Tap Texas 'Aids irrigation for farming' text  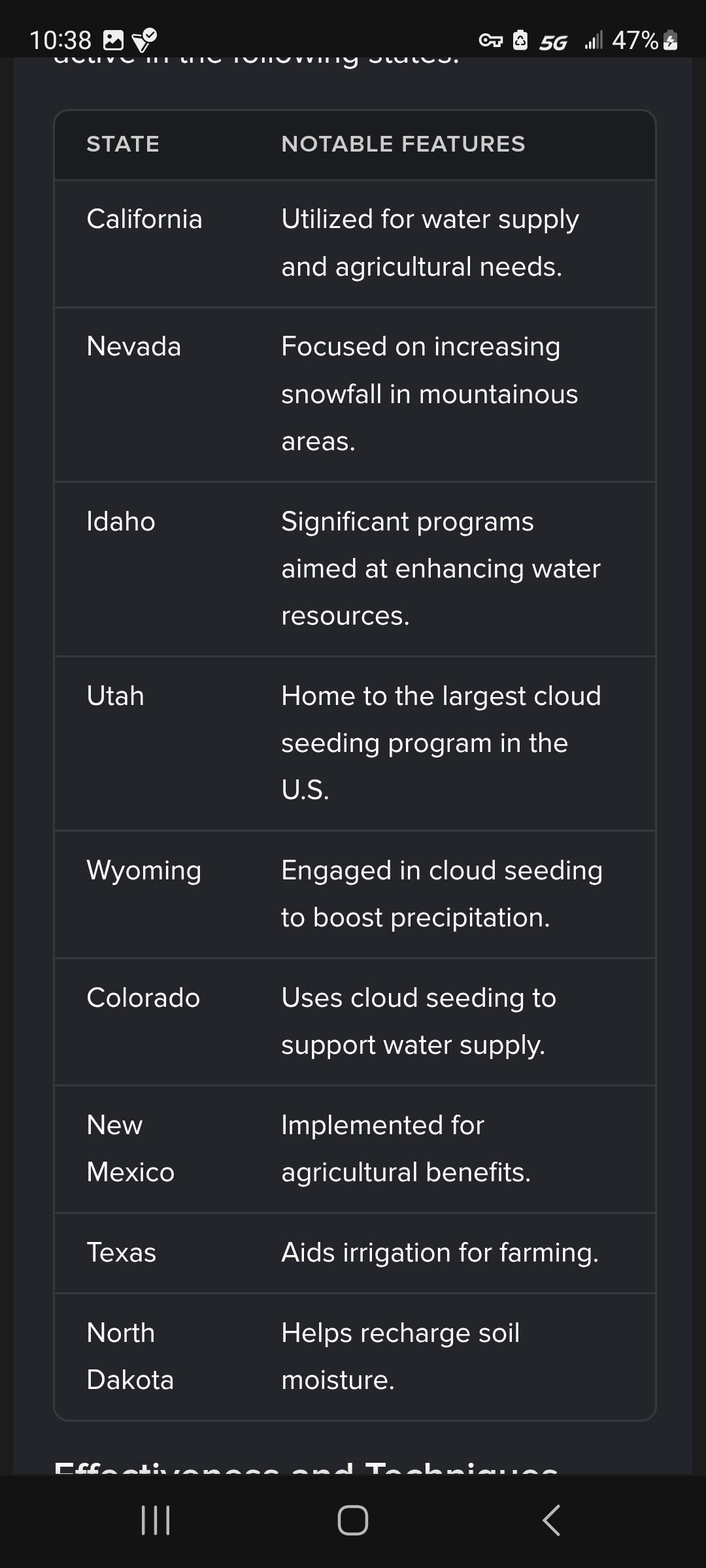tap(439, 1252)
